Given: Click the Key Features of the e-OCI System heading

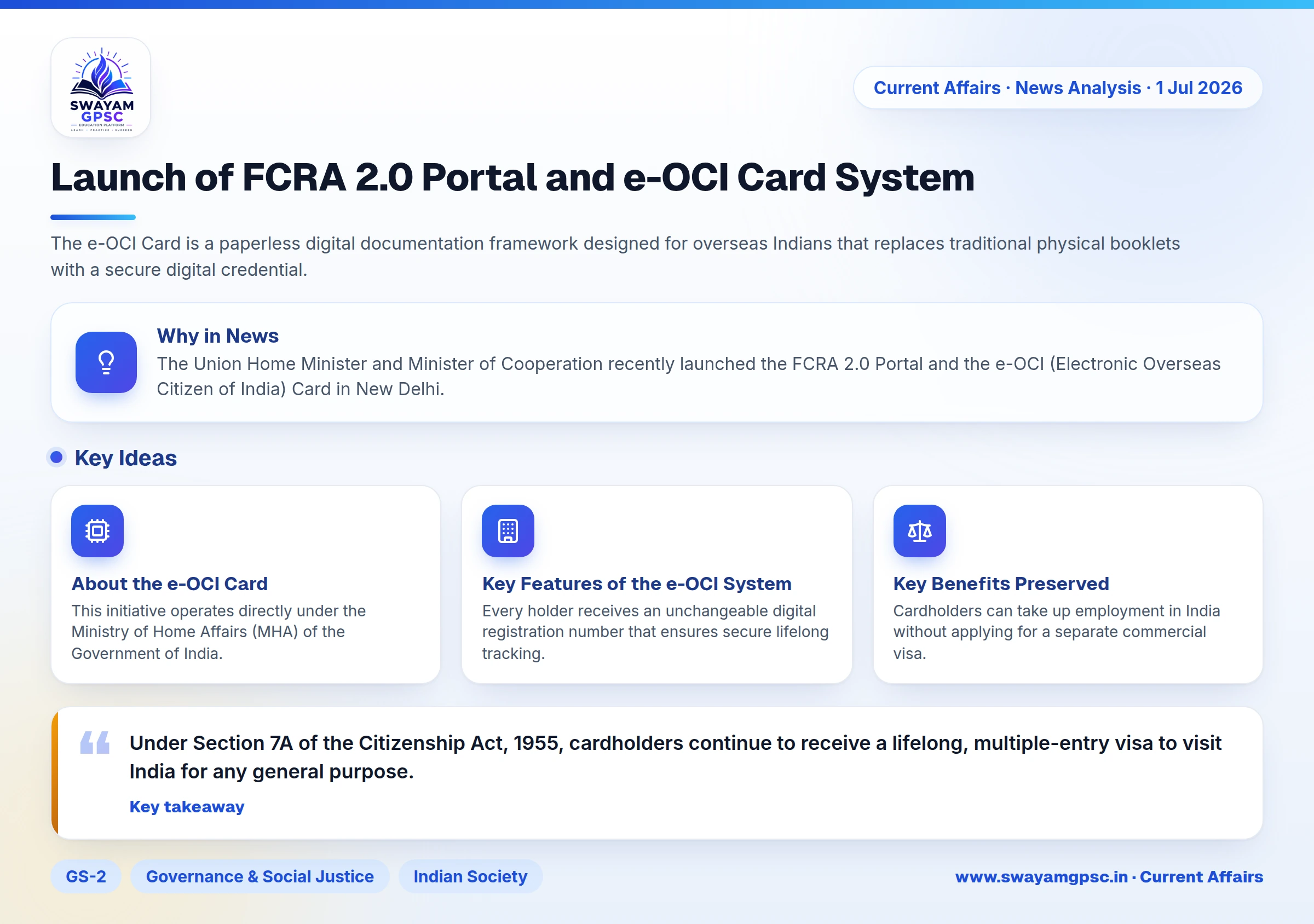Looking at the screenshot, I should [637, 584].
